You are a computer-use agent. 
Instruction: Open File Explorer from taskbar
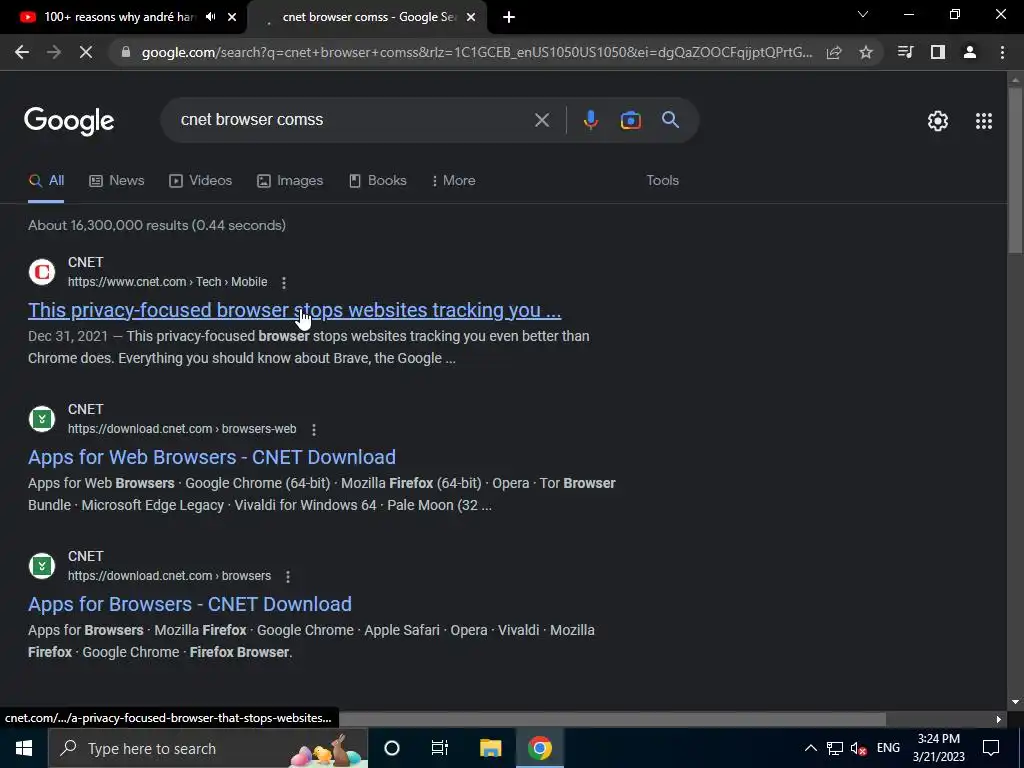pyautogui.click(x=490, y=748)
